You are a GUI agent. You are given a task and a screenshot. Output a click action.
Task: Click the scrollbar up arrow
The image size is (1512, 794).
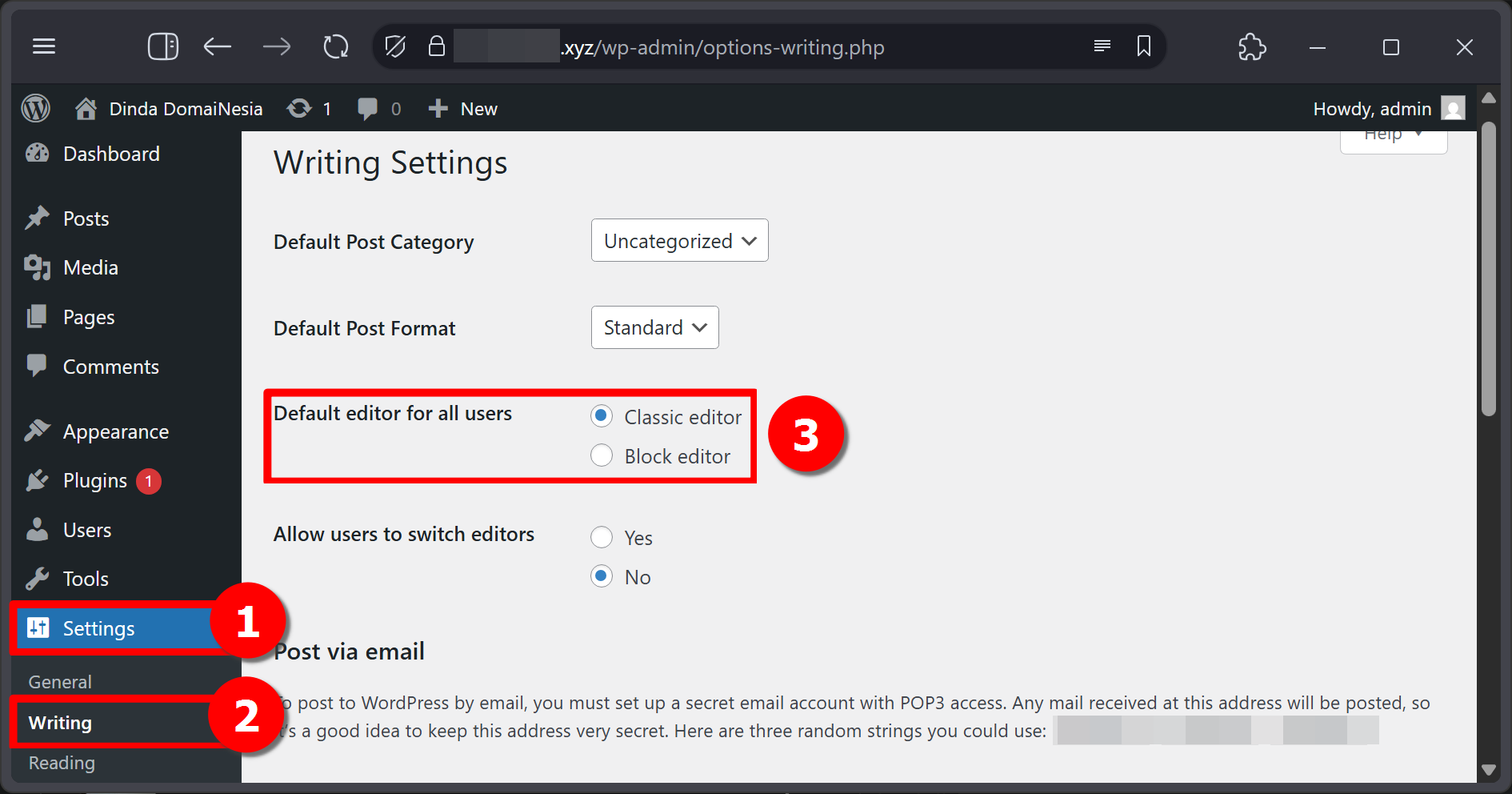coord(1488,98)
